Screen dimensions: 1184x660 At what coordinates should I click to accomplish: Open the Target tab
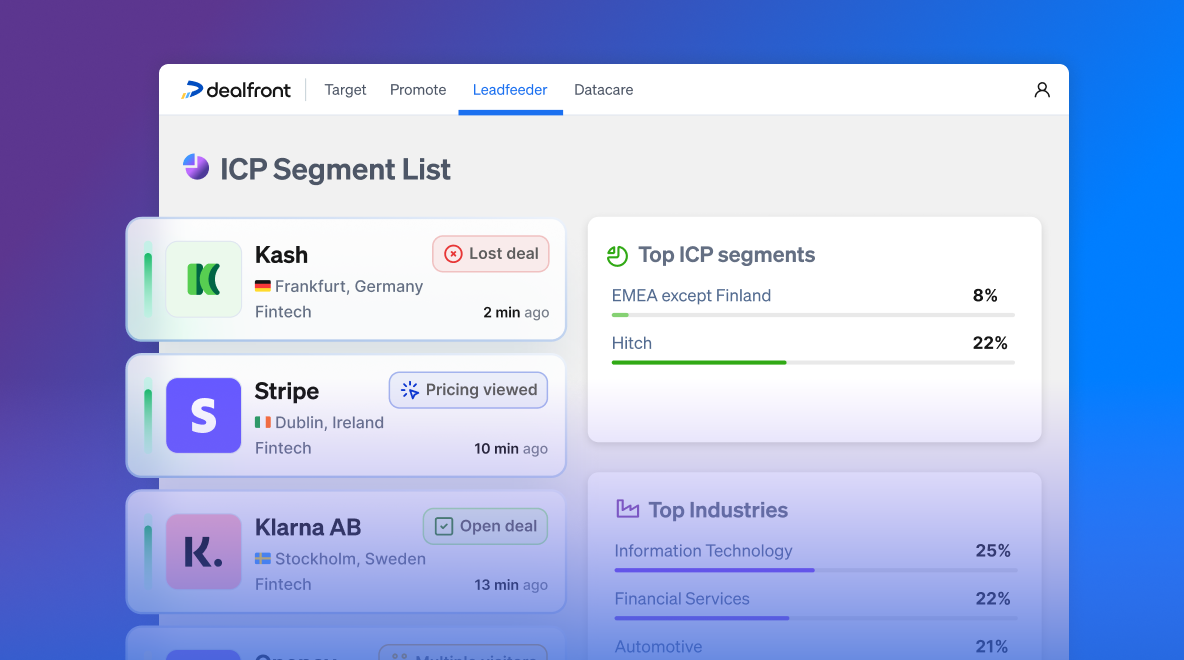point(345,90)
